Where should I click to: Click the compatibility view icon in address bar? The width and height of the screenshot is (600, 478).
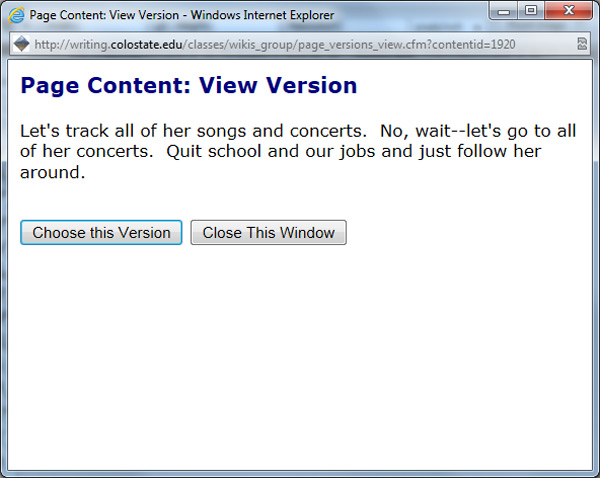pos(582,44)
